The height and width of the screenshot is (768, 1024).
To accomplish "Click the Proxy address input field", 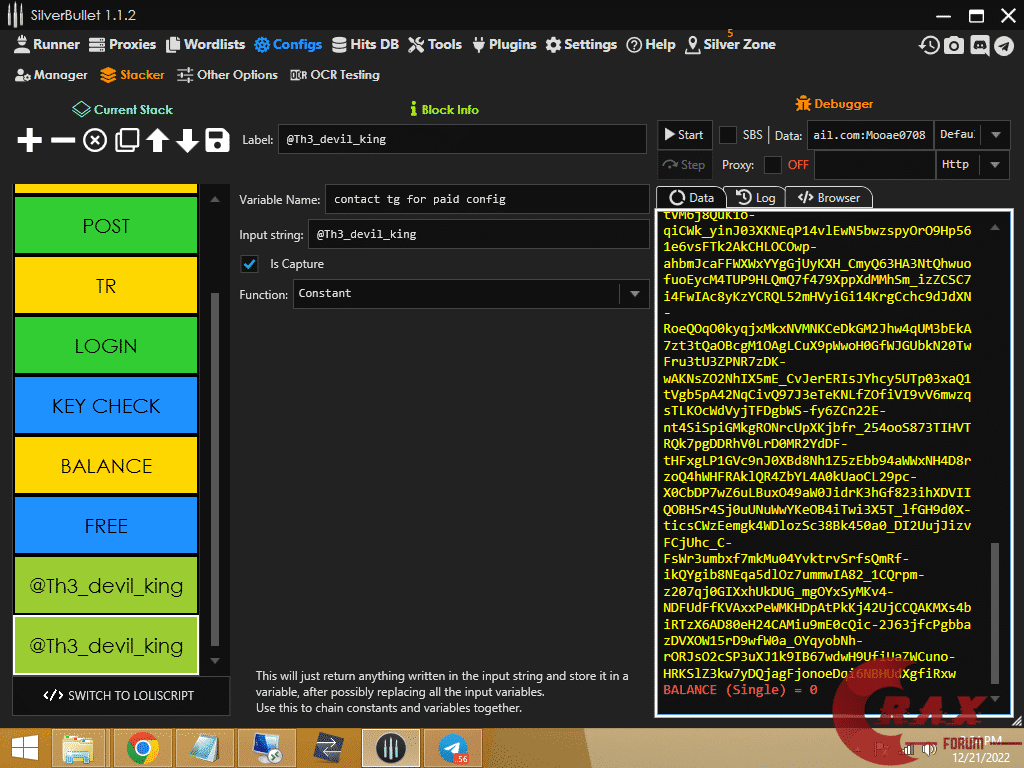I will click(x=874, y=165).
